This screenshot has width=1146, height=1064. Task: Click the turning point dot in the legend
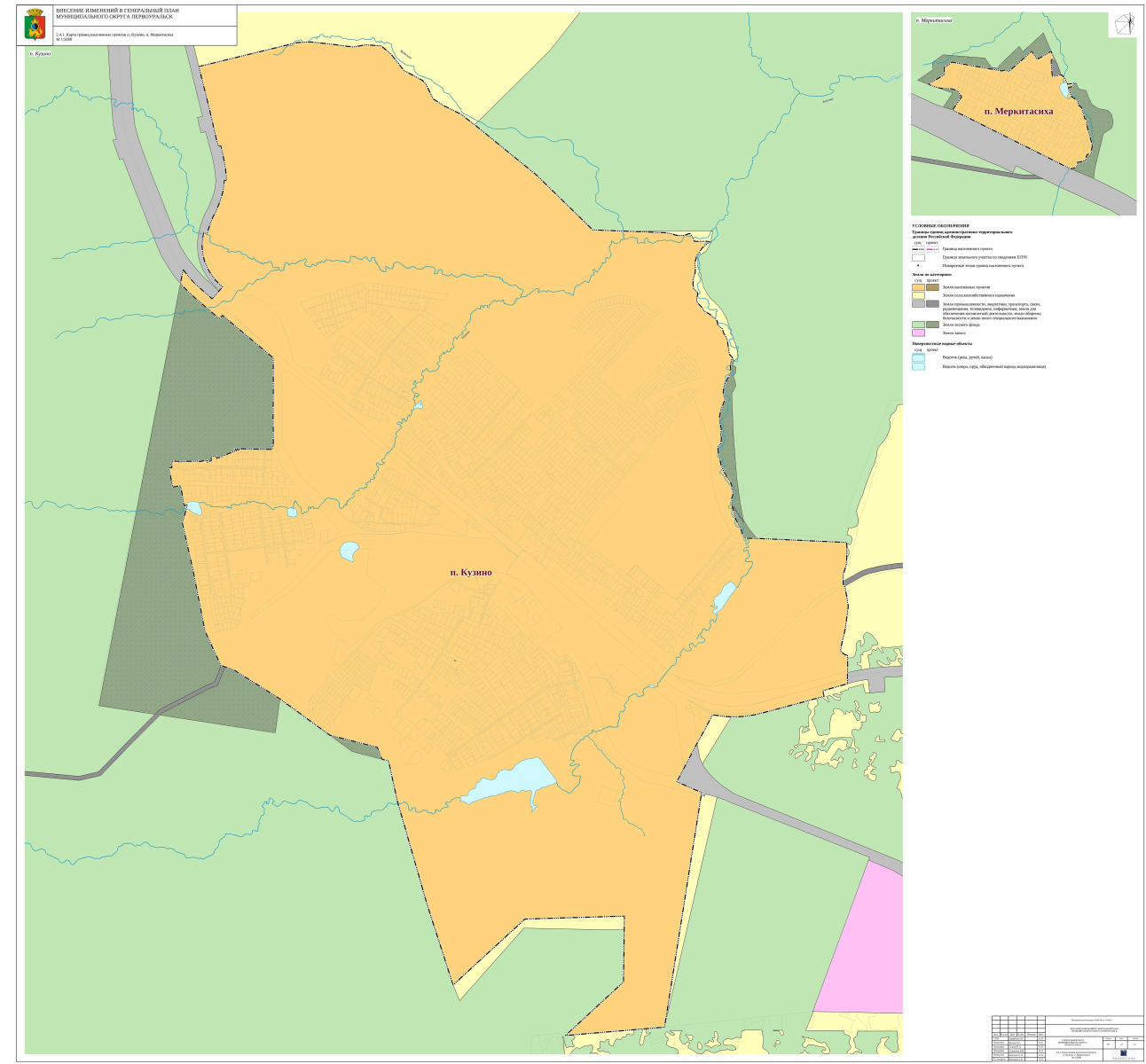[x=918, y=265]
